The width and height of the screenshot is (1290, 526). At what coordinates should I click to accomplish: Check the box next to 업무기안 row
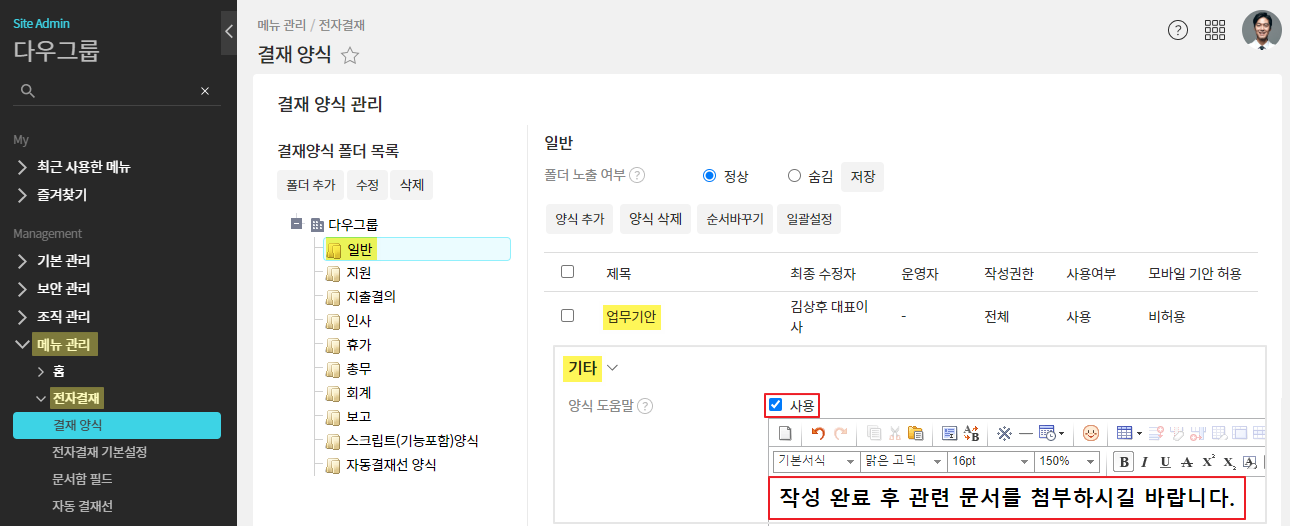[568, 316]
